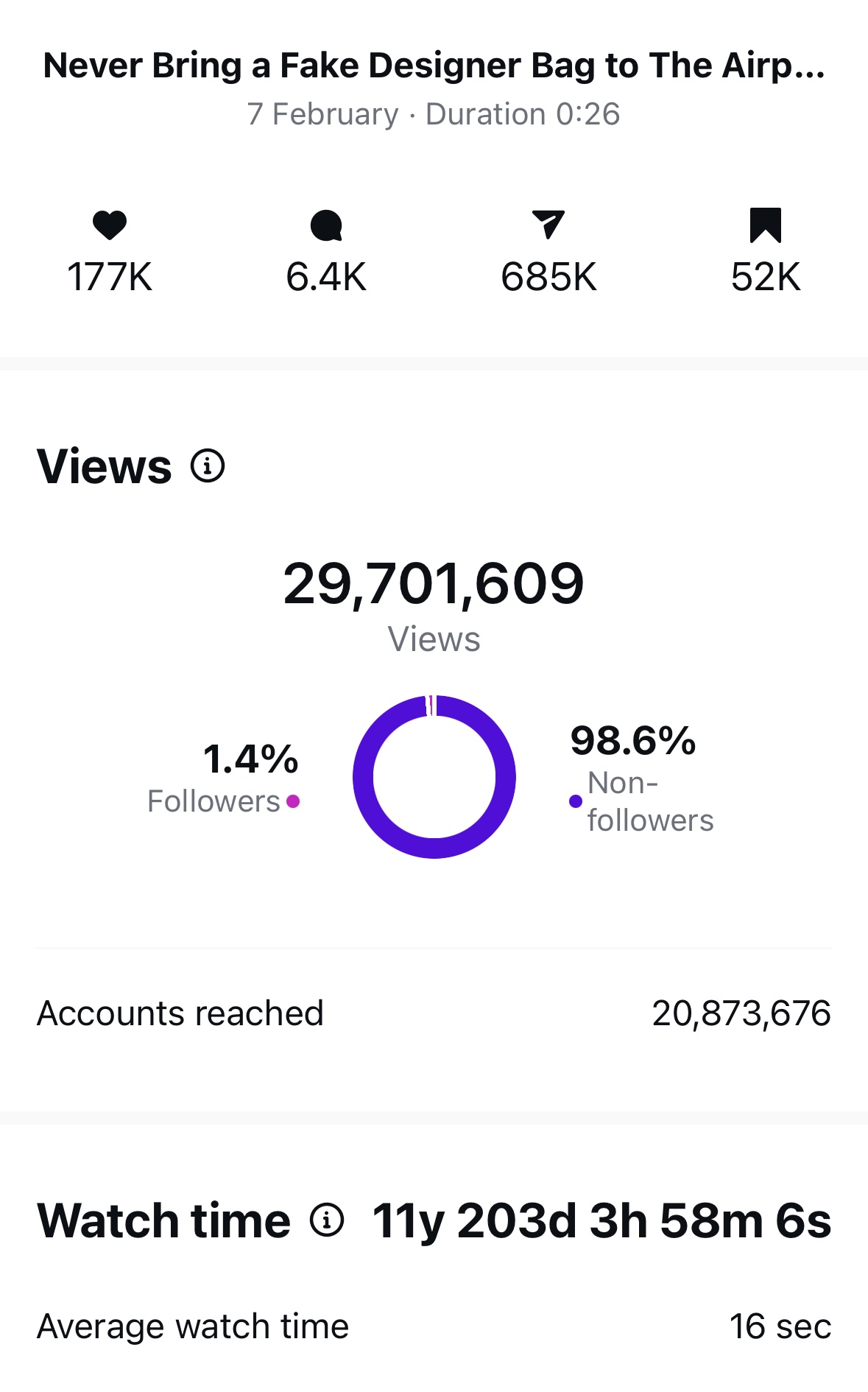Tap the purple Non-followers legend dot
Image resolution: width=868 pixels, height=1392 pixels.
point(576,801)
